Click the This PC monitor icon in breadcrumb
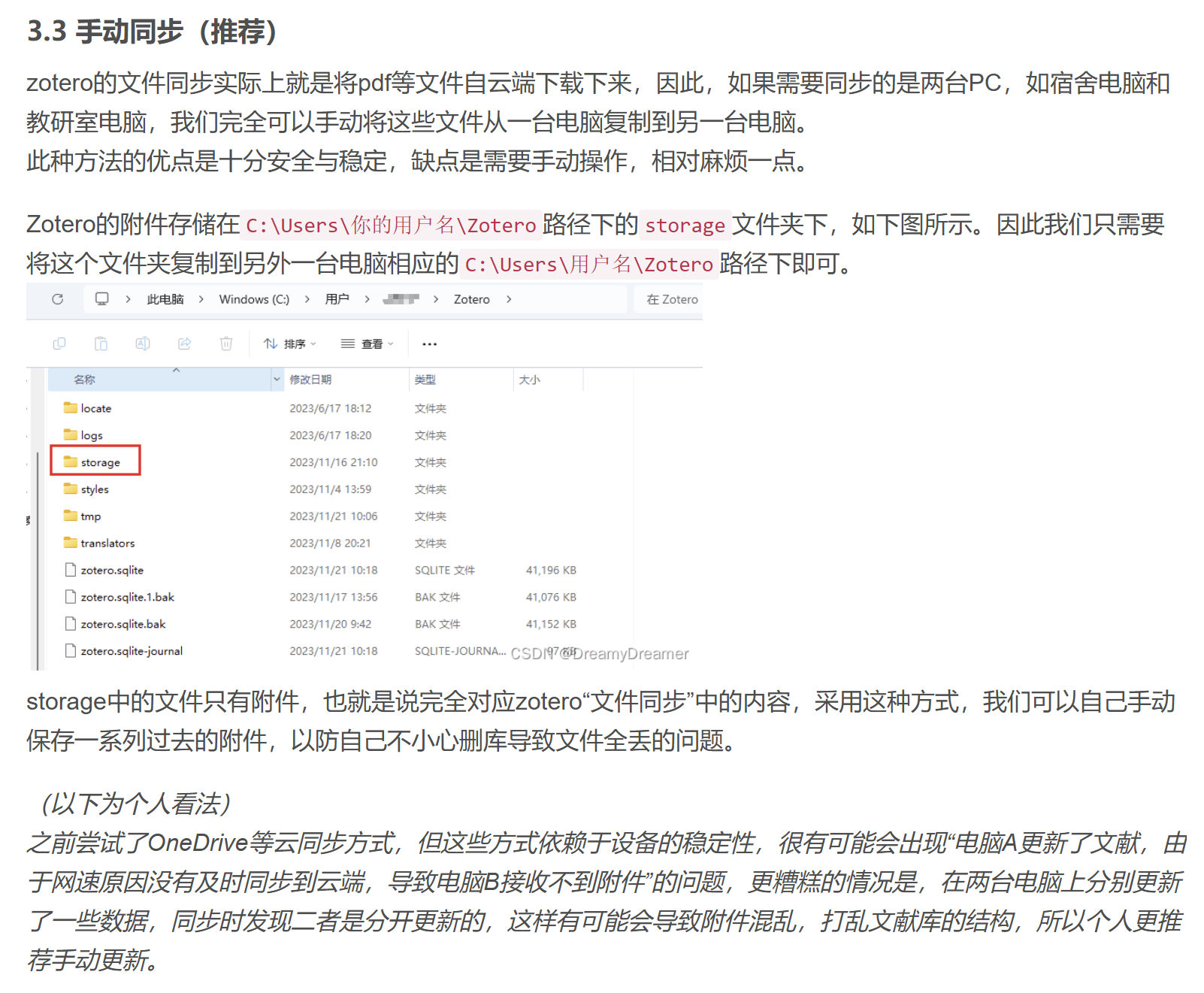 tap(102, 299)
